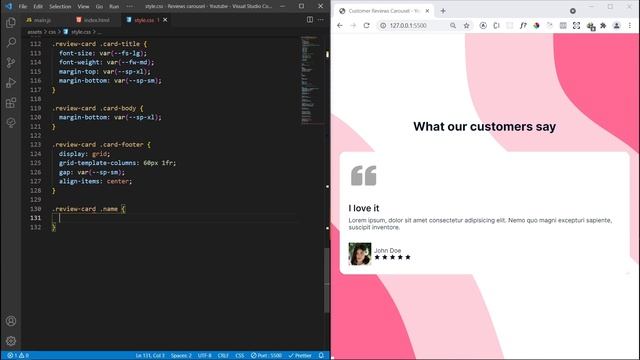640x360 pixels.
Task: Click the fonts 'f?' extension icon
Action: pos(523,25)
